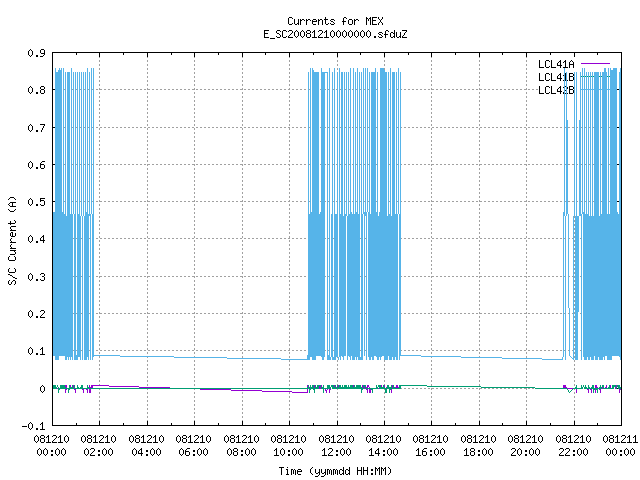This screenshot has height=480, width=640.
Task: Click the 0.6 y-axis tick label
Action: click(x=36, y=165)
